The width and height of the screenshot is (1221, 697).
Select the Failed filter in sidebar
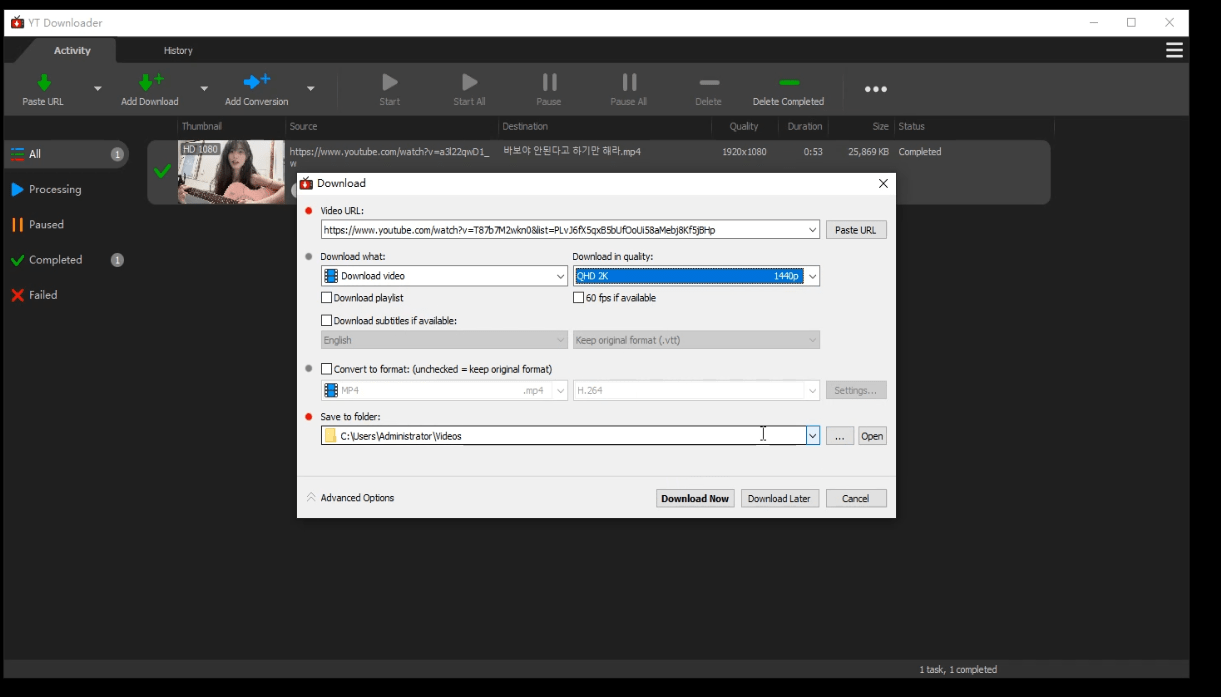[43, 295]
